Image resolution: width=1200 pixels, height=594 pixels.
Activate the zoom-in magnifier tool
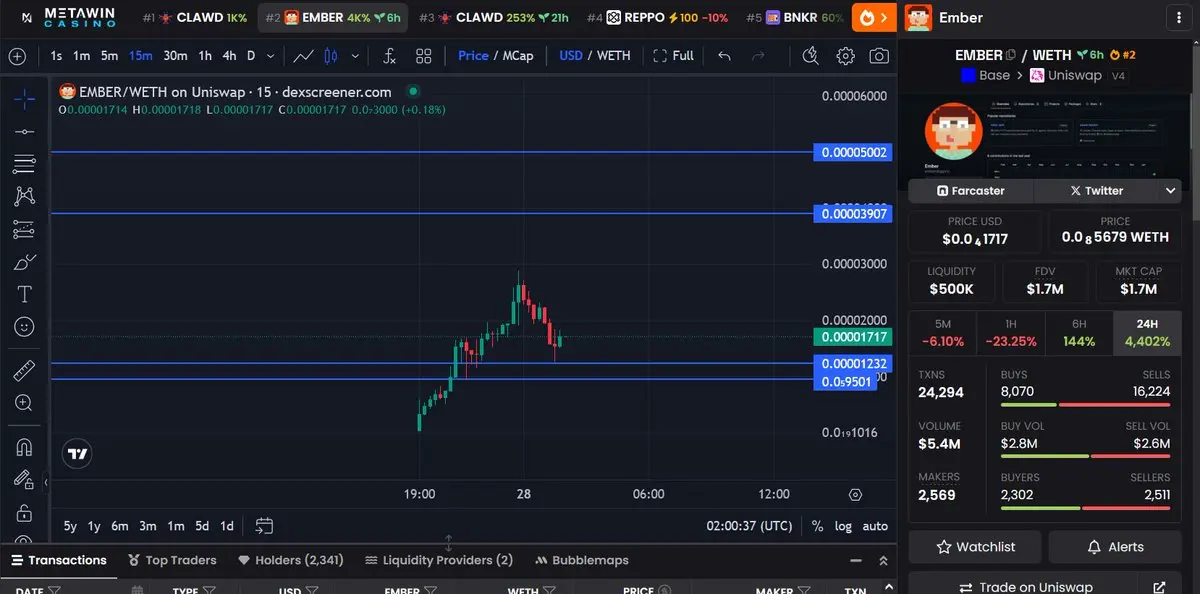point(25,403)
